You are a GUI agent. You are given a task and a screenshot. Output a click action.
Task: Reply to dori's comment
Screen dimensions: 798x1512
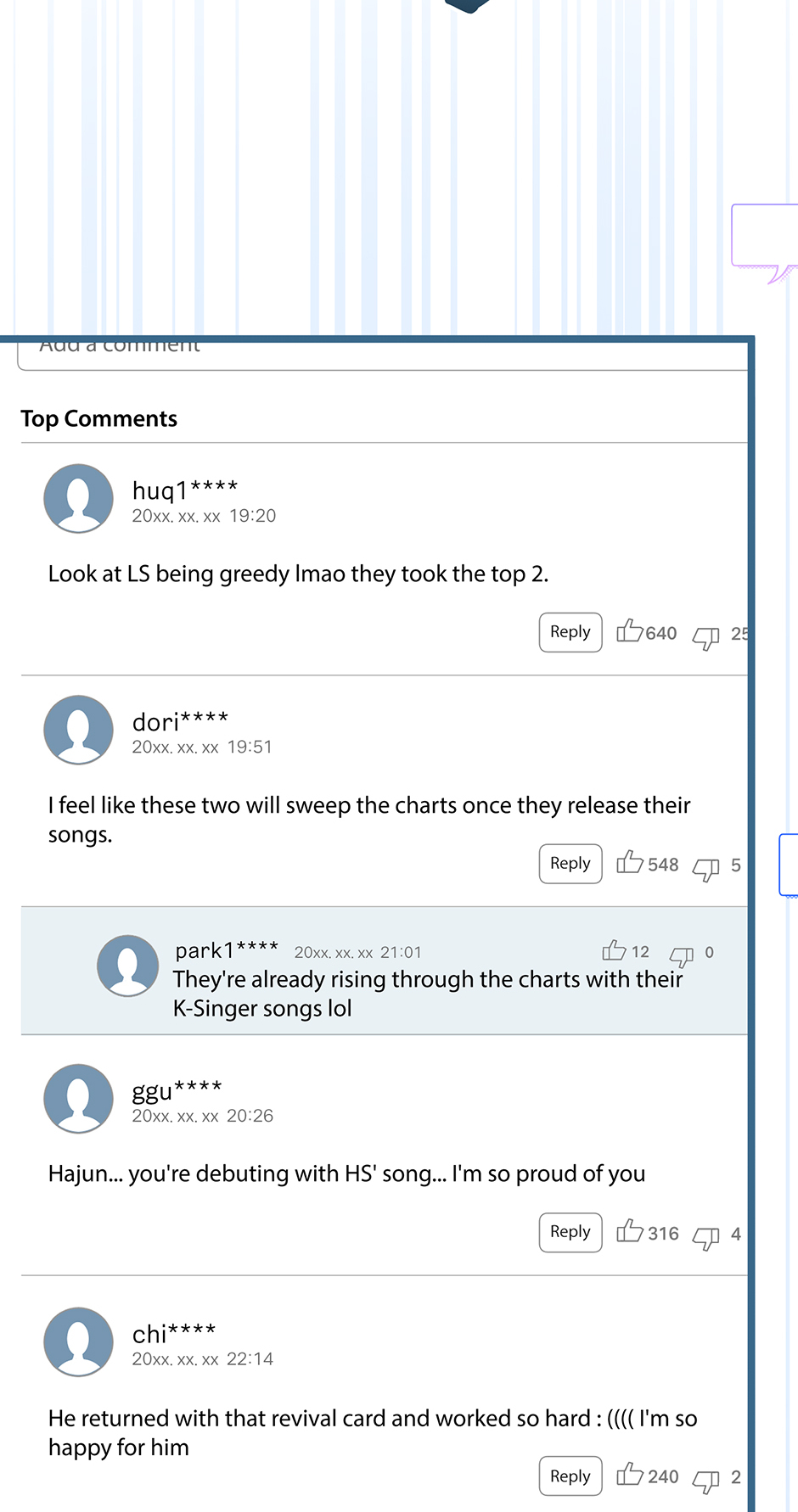[570, 864]
